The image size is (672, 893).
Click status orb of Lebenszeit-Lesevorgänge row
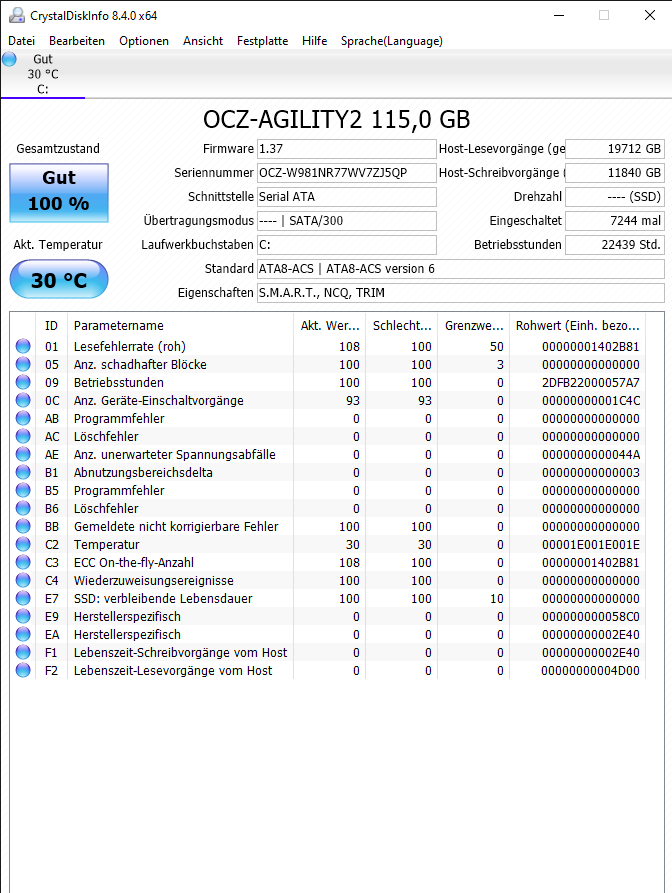[23, 670]
